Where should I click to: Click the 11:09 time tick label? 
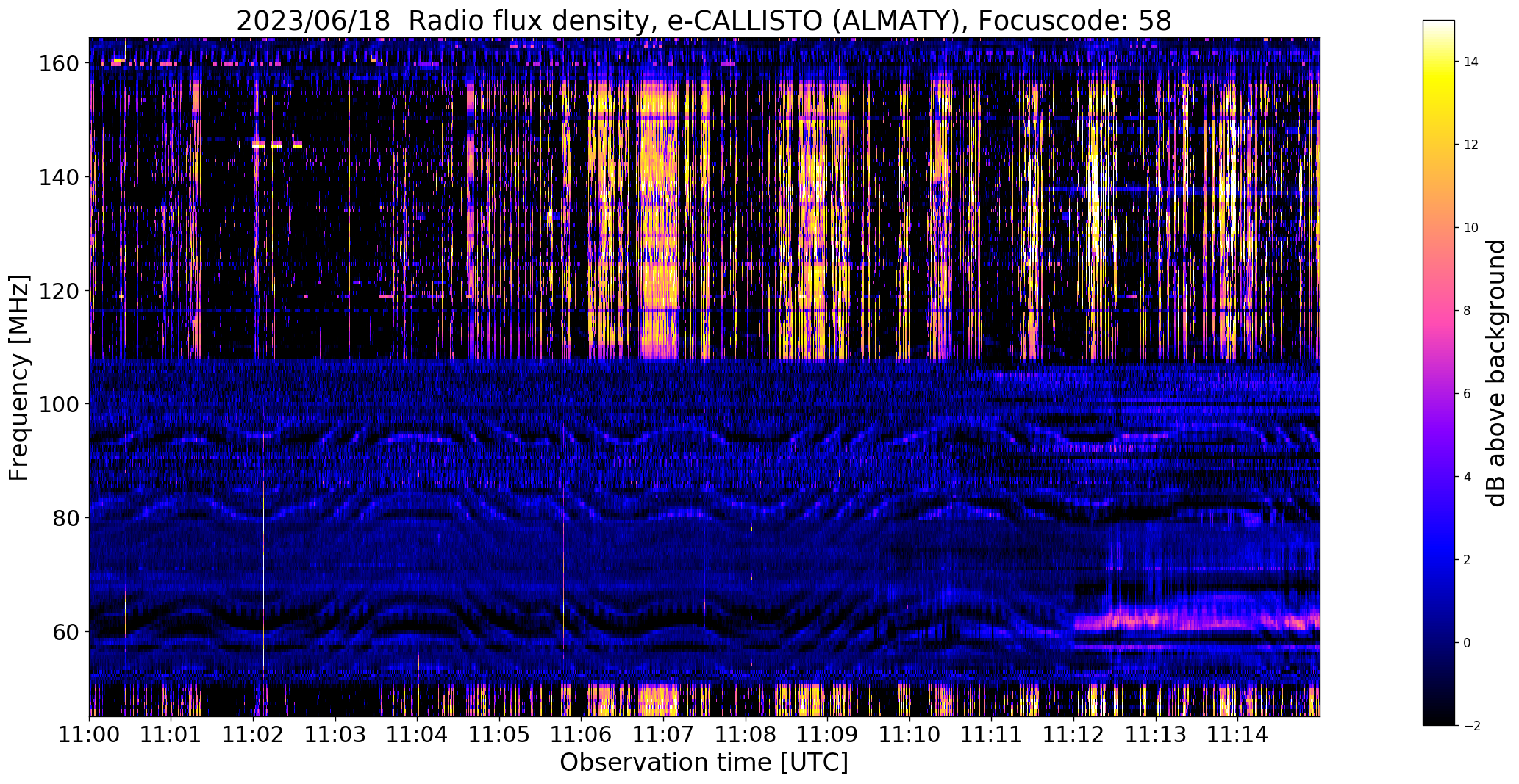(x=828, y=733)
